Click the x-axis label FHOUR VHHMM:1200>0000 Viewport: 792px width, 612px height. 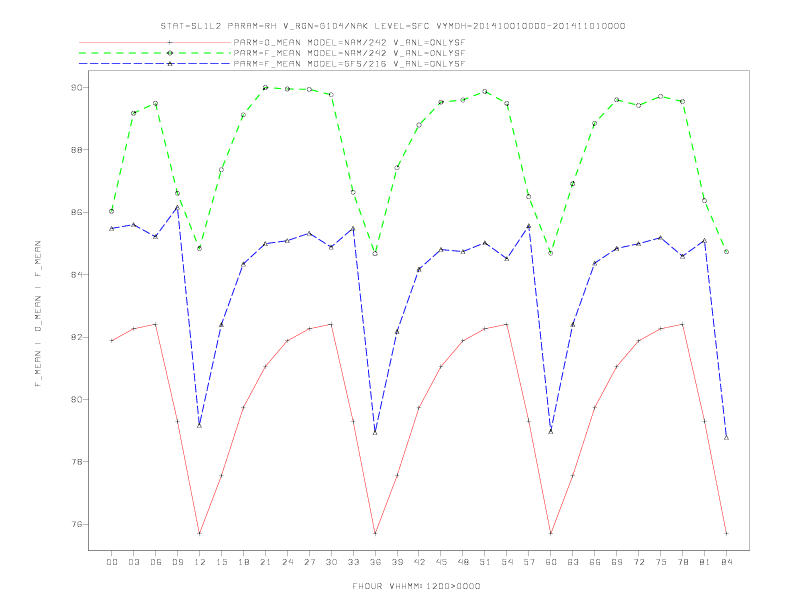tap(416, 586)
